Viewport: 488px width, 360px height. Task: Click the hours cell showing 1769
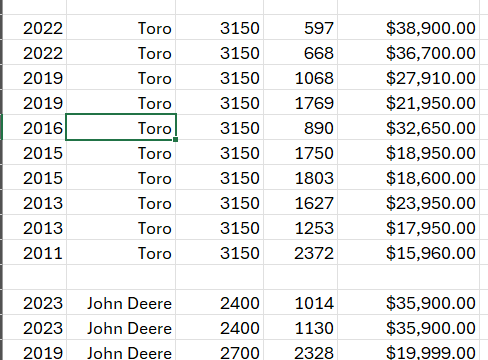point(300,102)
